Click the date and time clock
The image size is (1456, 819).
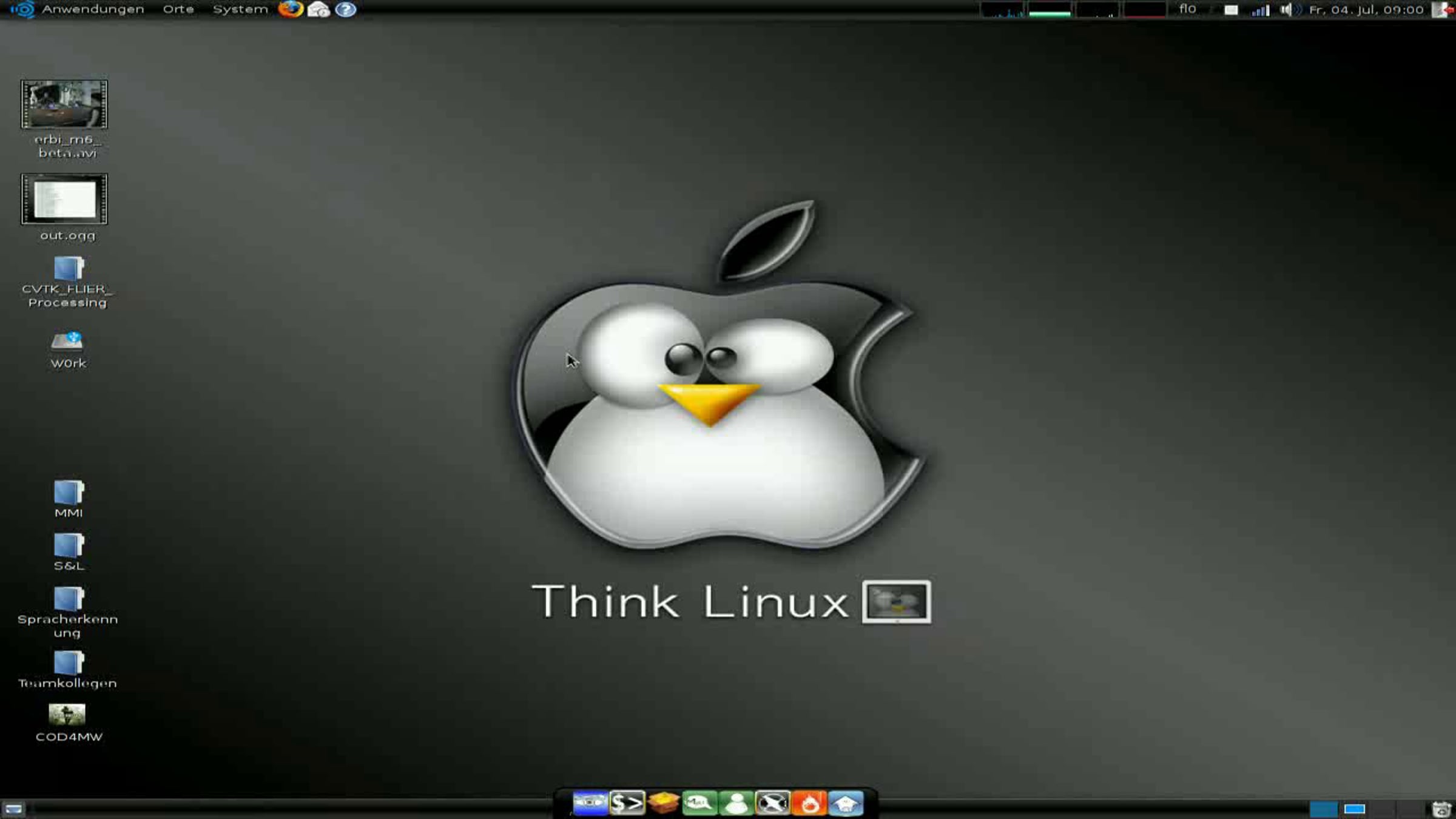(1366, 10)
